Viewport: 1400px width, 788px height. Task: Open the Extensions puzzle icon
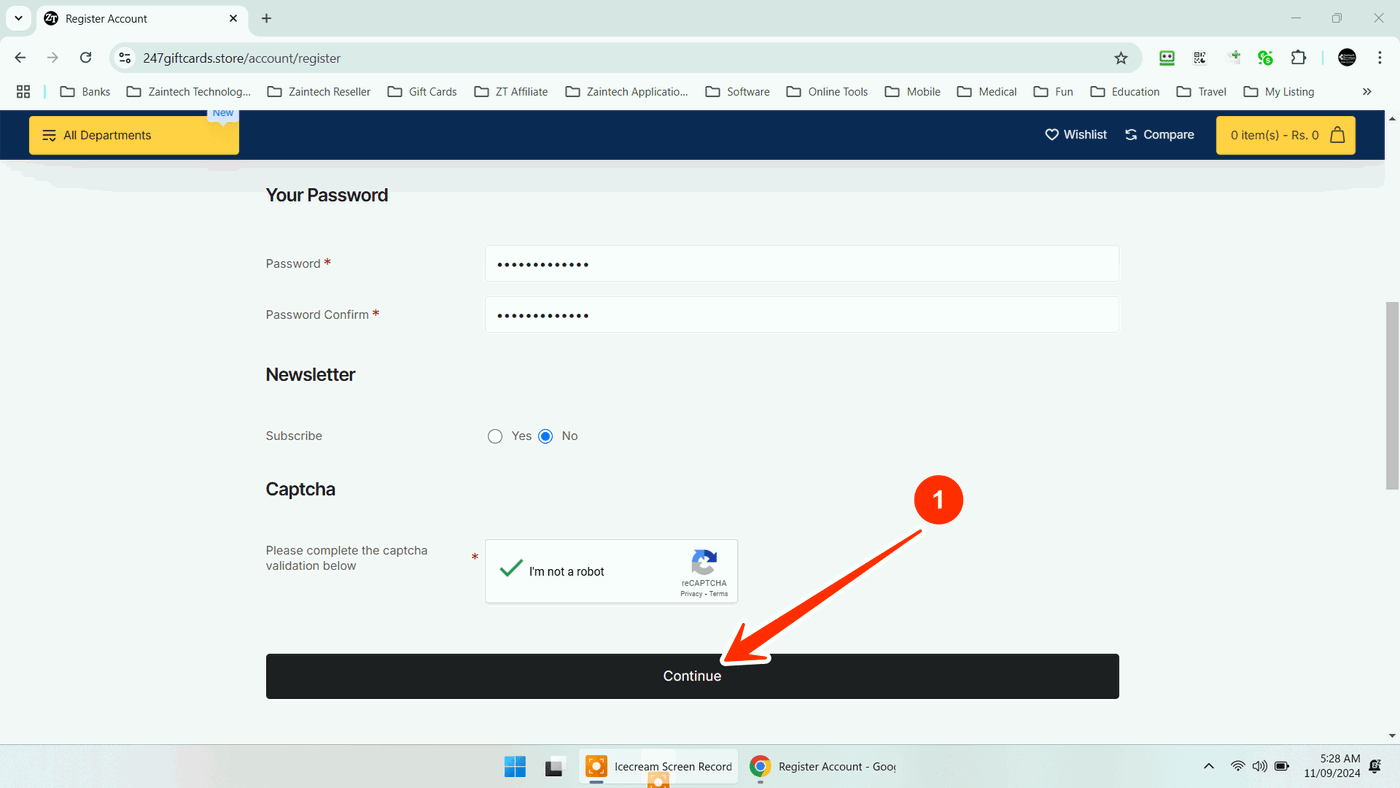click(1299, 58)
